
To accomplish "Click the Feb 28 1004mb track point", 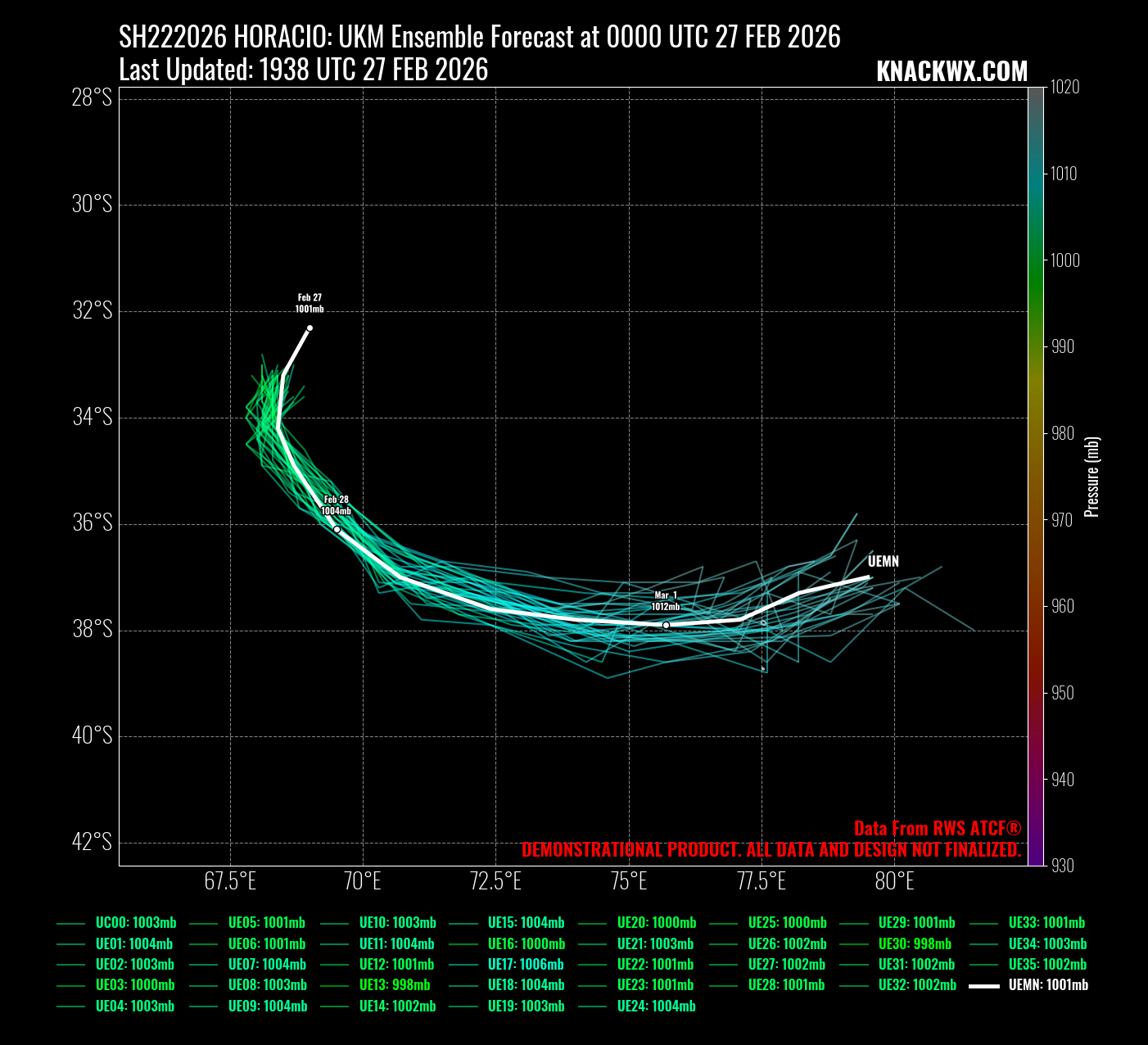I will coord(337,529).
